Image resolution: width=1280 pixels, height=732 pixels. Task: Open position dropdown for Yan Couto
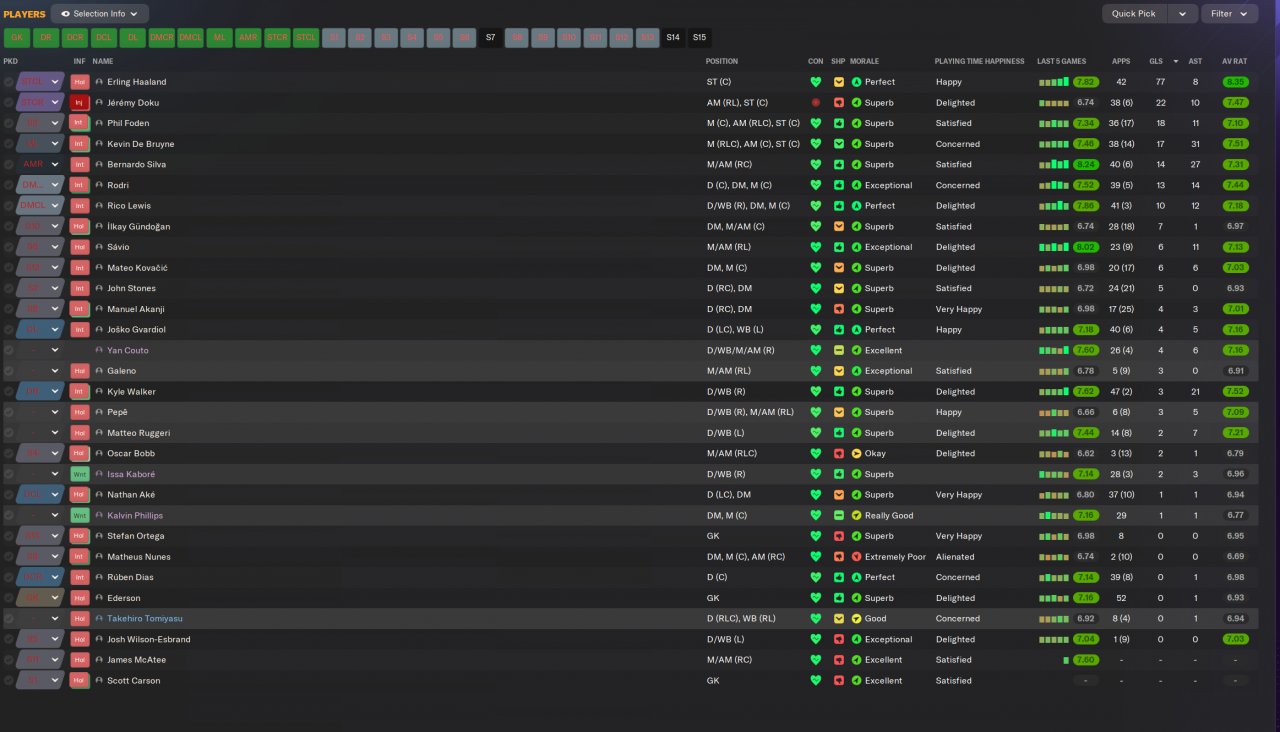pos(56,350)
